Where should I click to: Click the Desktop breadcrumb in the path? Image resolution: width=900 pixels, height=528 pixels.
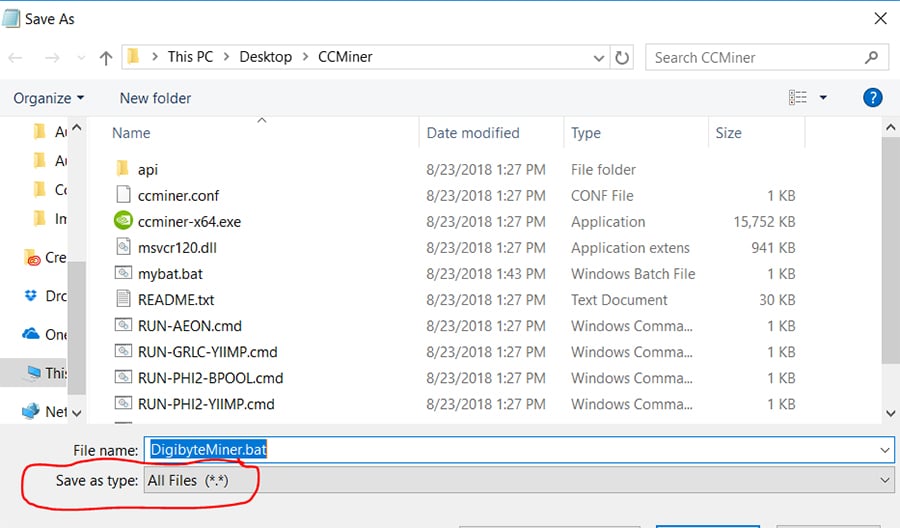265,57
